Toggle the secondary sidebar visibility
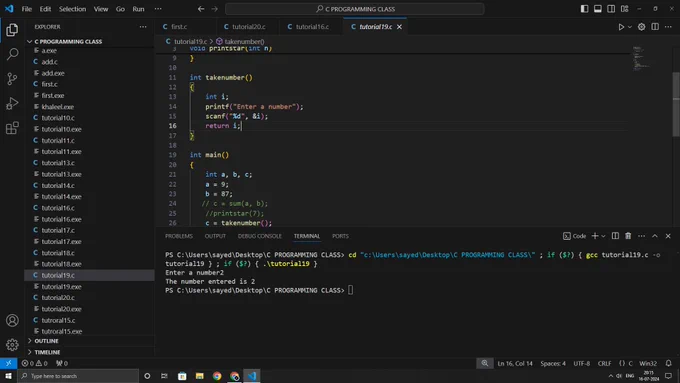680x383 pixels. coord(611,9)
